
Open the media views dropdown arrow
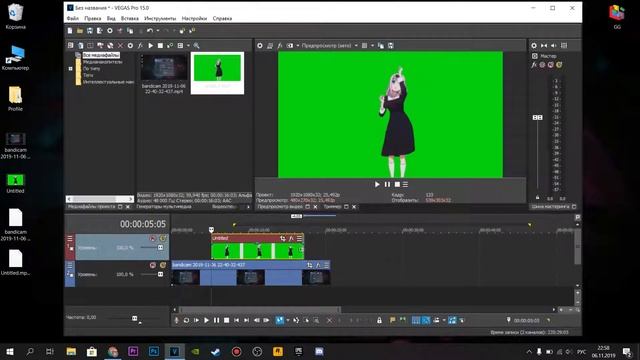pyautogui.click(x=188, y=46)
